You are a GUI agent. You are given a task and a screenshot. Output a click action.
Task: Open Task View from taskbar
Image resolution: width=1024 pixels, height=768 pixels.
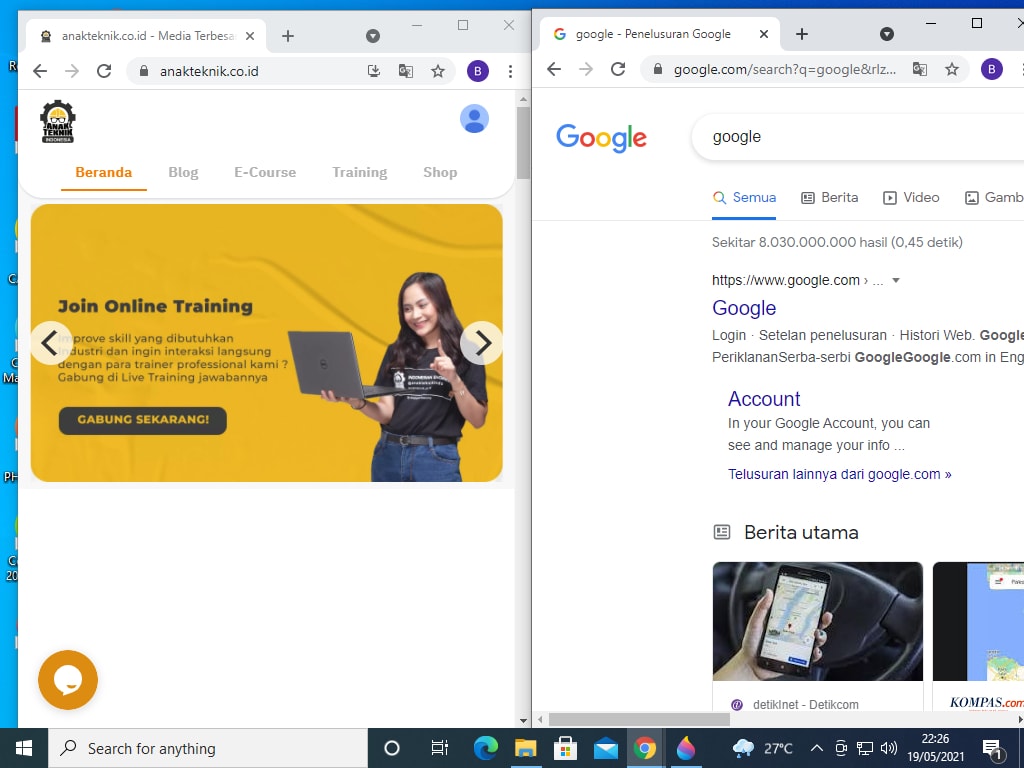(x=440, y=748)
